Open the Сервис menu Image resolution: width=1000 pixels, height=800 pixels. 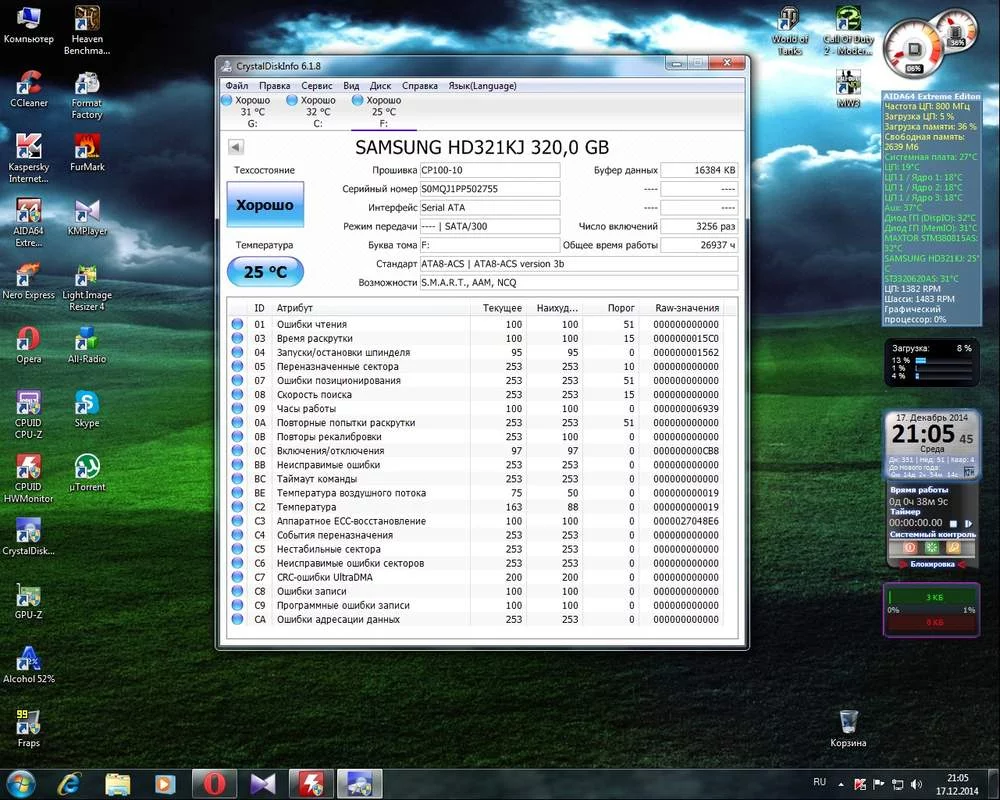click(x=317, y=86)
